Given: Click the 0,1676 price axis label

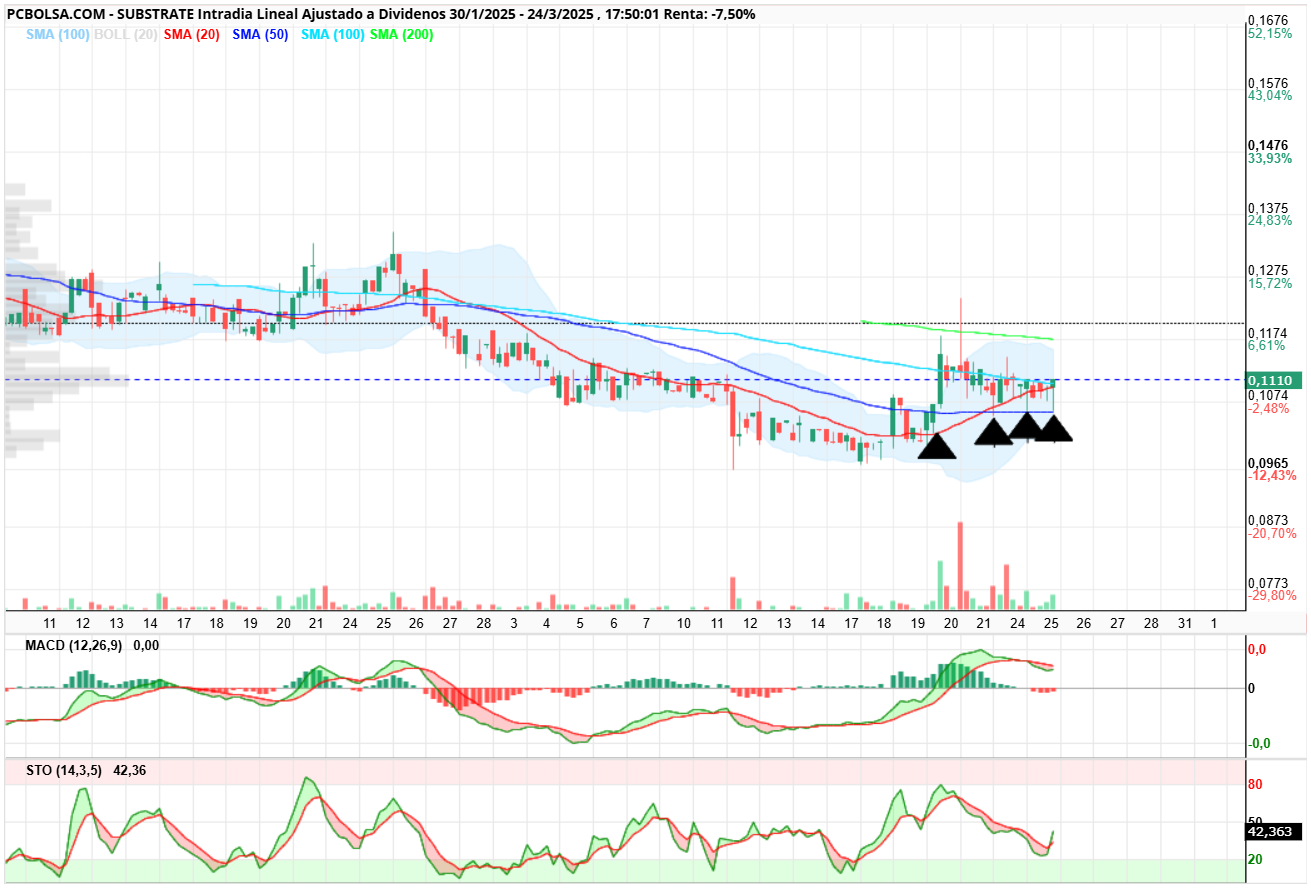Looking at the screenshot, I should (x=1268, y=20).
